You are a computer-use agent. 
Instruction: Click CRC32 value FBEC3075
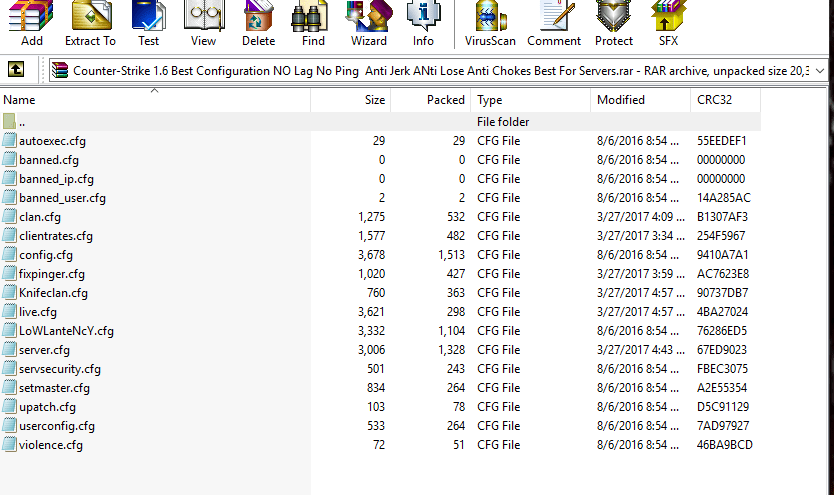(722, 369)
